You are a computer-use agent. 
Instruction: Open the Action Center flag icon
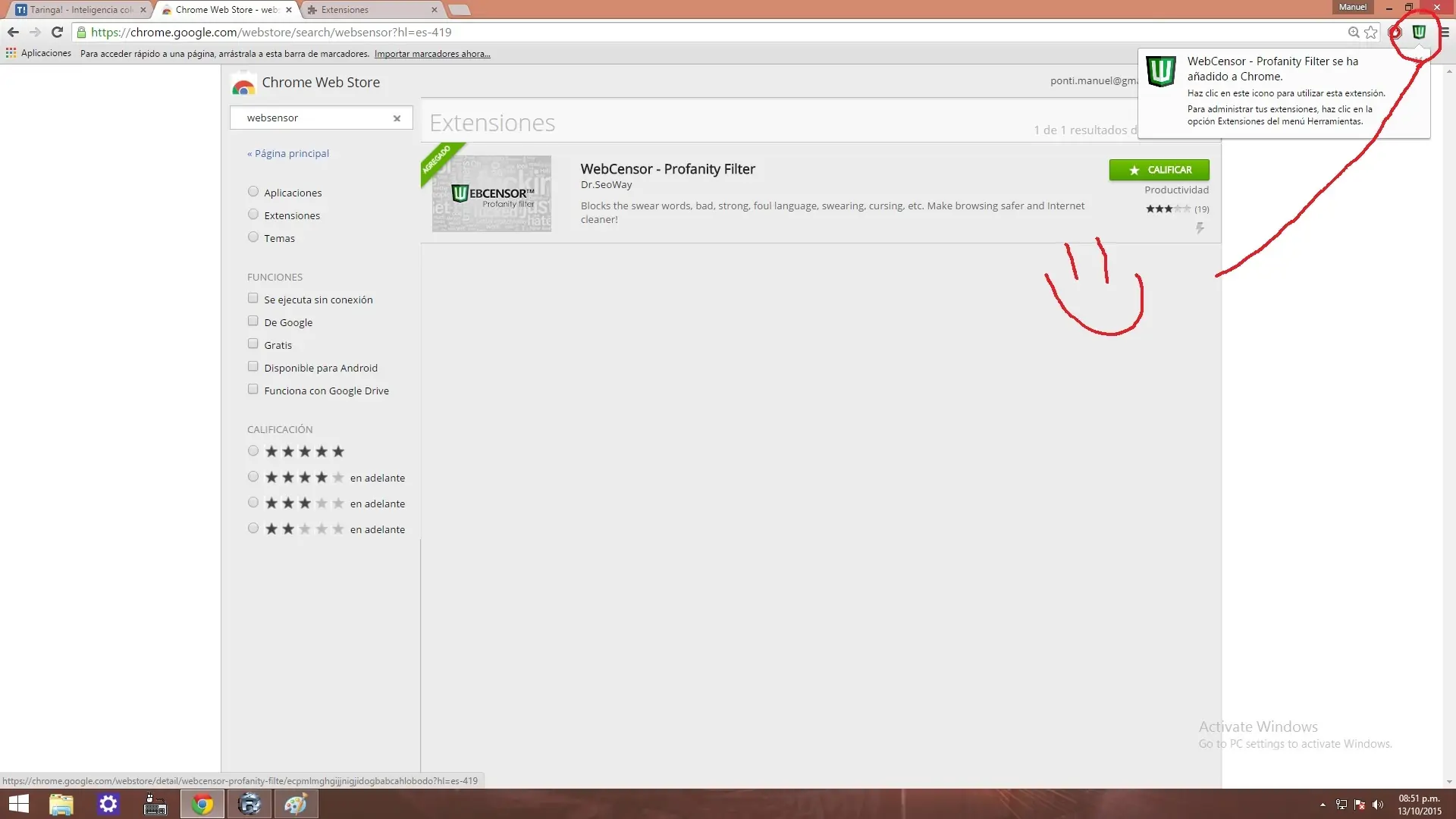click(1360, 805)
